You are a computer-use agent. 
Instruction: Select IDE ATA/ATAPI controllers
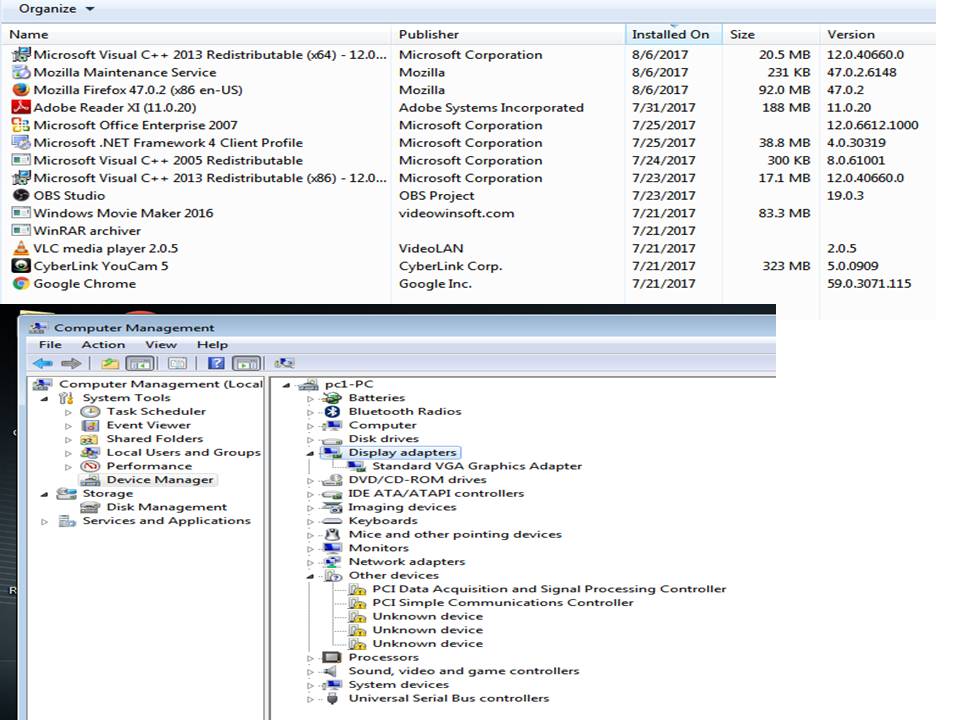point(436,493)
